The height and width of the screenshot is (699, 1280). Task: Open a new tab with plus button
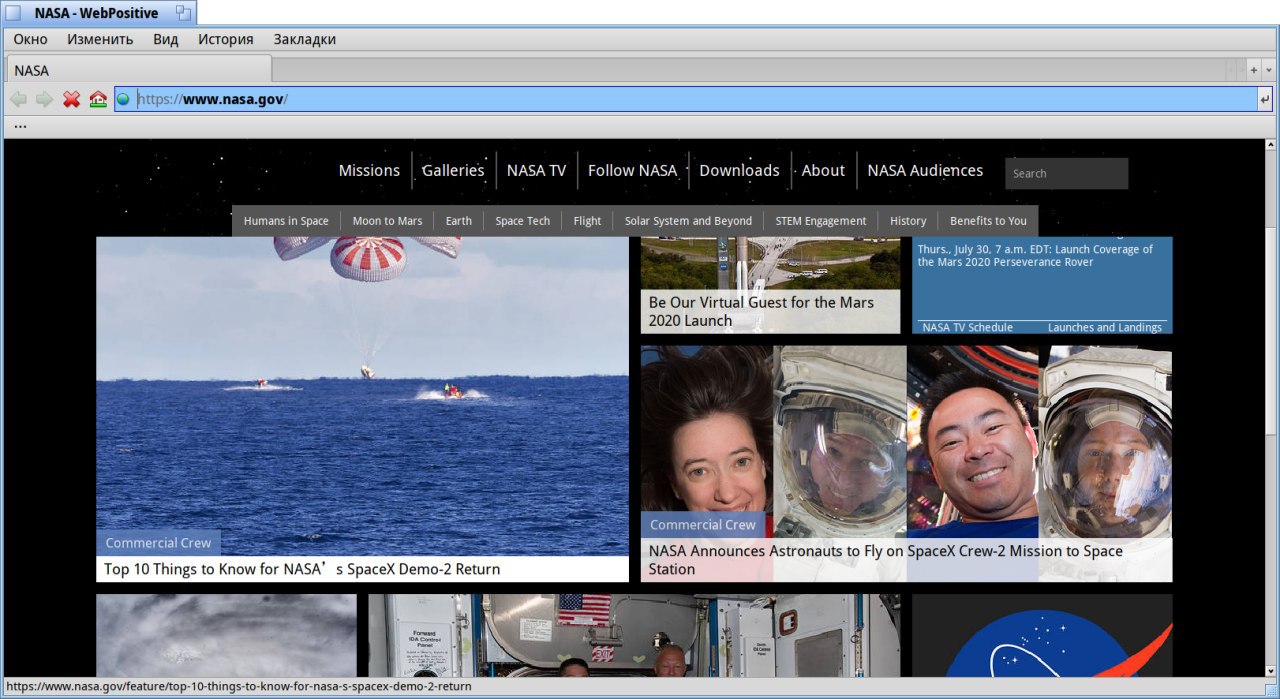point(1253,70)
